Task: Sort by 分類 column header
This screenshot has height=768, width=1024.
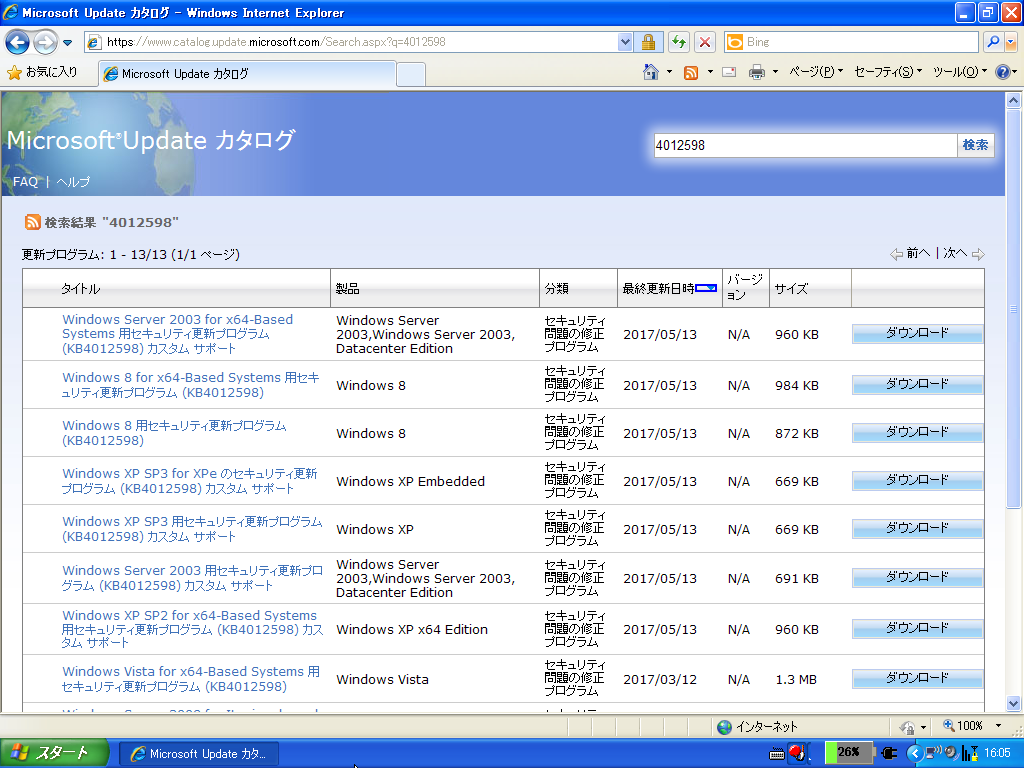Action: (556, 289)
